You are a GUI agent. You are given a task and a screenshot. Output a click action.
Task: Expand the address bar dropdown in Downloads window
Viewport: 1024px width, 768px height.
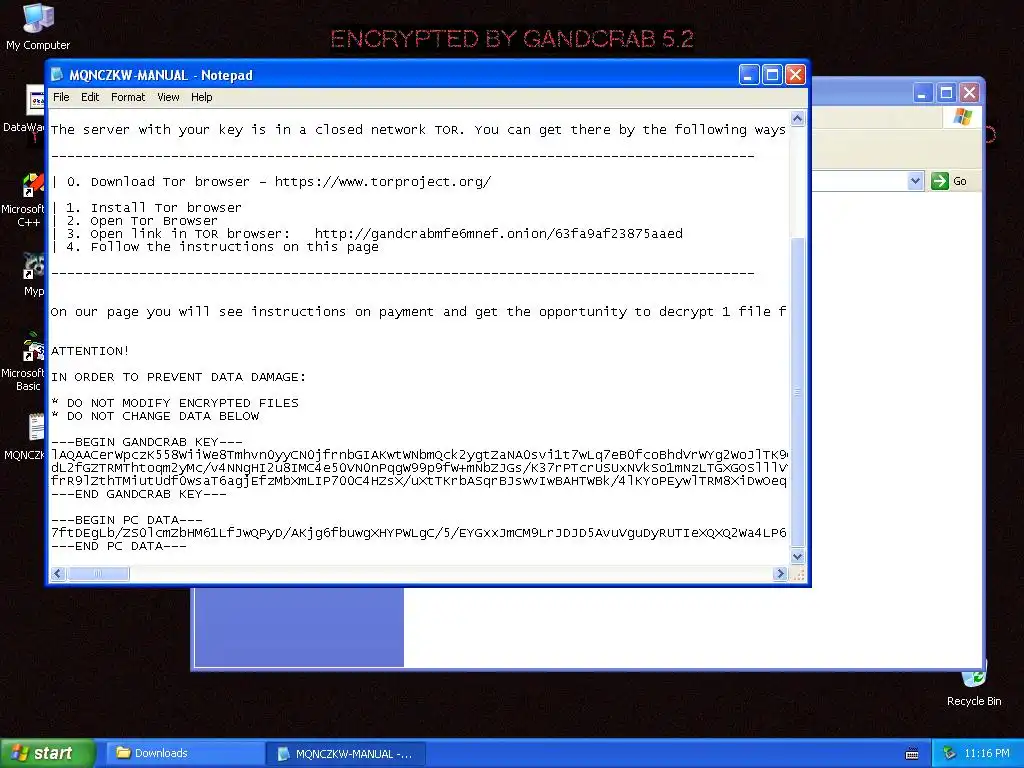(915, 181)
